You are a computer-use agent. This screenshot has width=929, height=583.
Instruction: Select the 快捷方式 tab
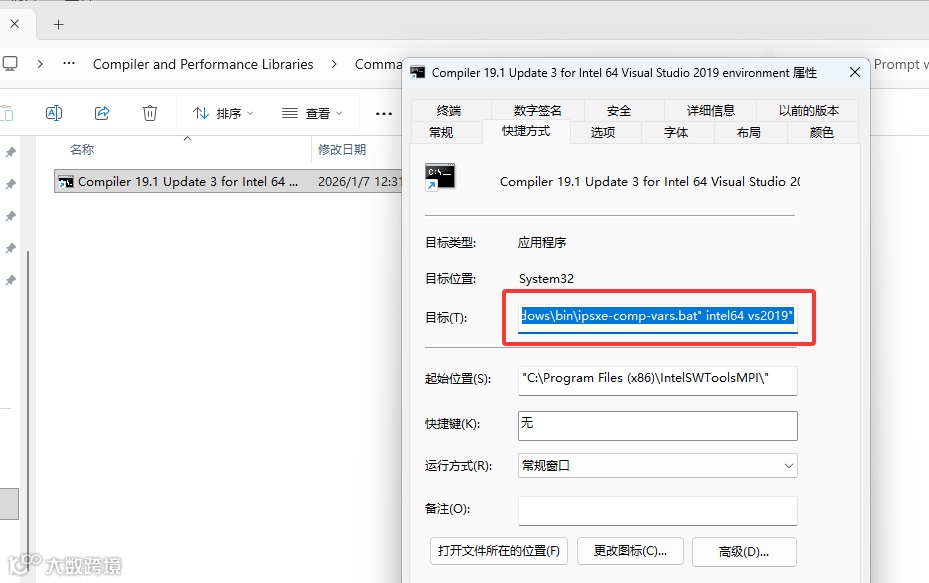pyautogui.click(x=526, y=131)
